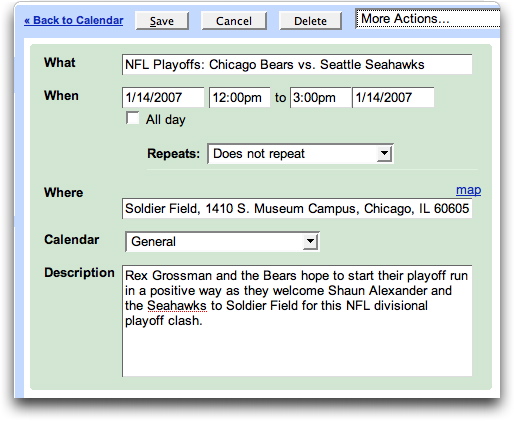Toggle the All day checkbox
Image resolution: width=514 pixels, height=421 pixels.
click(x=132, y=119)
